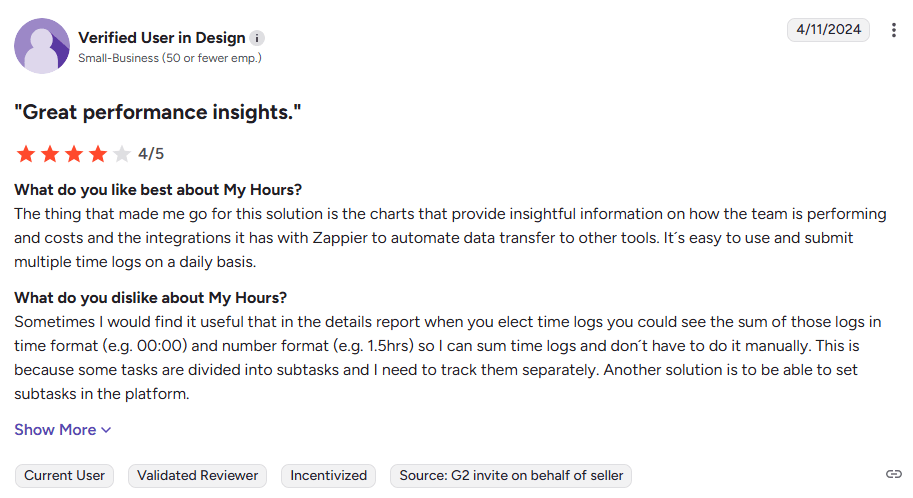The height and width of the screenshot is (498, 913).
Task: Select the Incentivized tag
Action: (x=328, y=476)
